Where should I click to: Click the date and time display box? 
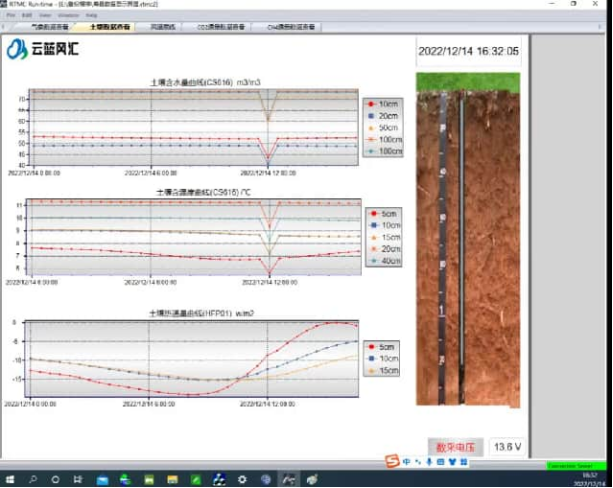point(467,50)
